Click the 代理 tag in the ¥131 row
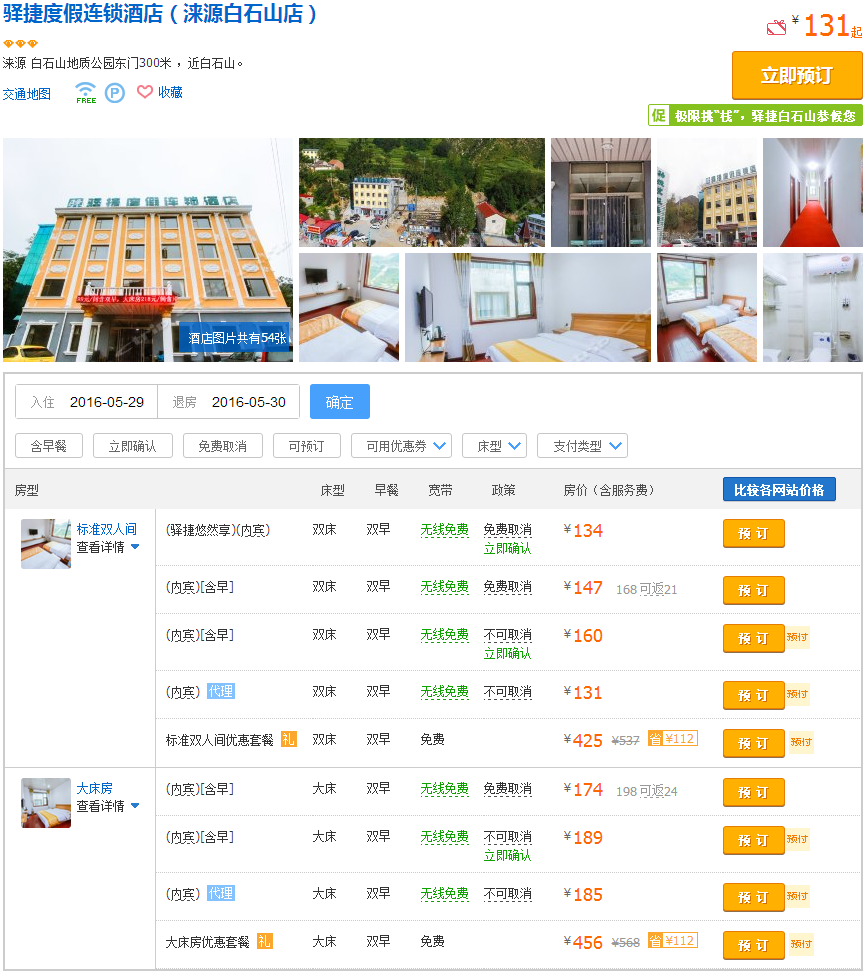The height and width of the screenshot is (979, 866). pyautogui.click(x=220, y=691)
